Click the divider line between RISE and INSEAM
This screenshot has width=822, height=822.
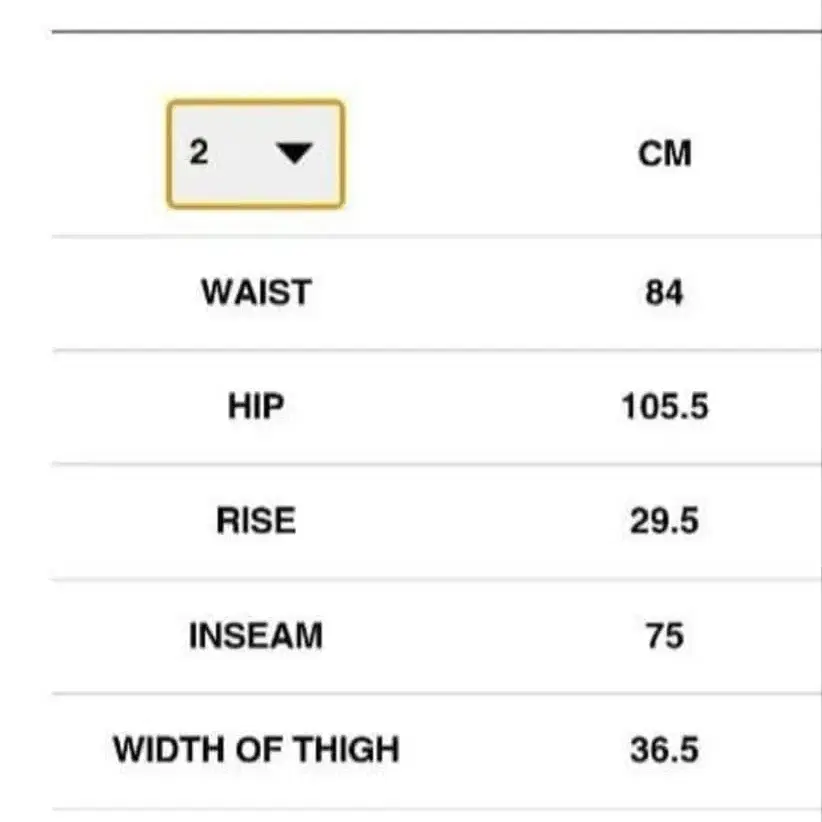pos(436,579)
